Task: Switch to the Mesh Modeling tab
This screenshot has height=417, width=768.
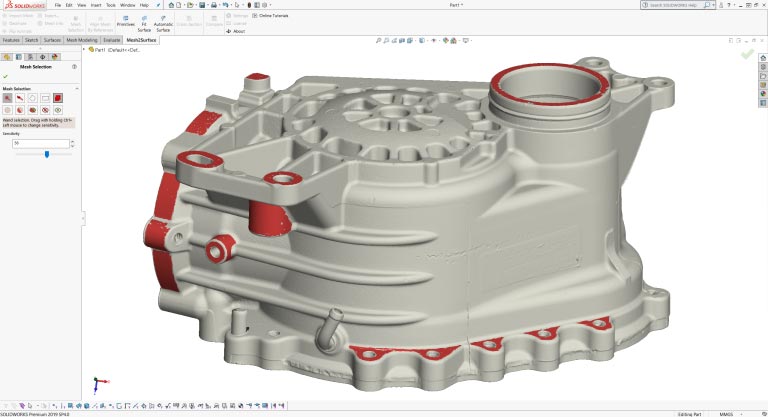Action: point(80,40)
